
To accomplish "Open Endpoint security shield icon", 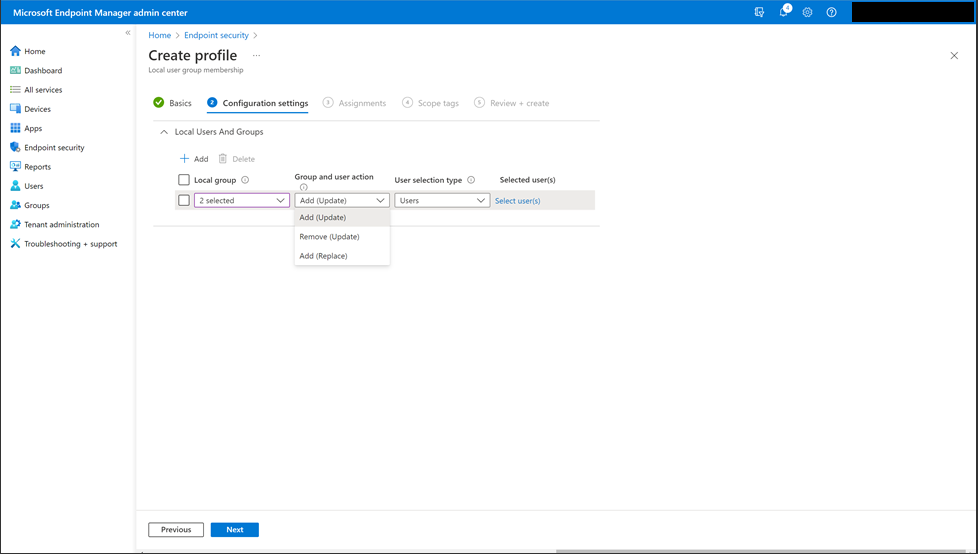I will pos(16,147).
